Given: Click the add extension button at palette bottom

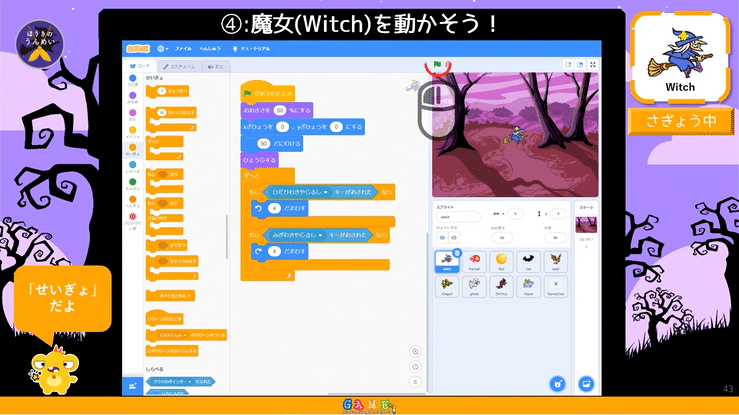Looking at the screenshot, I should point(132,386).
